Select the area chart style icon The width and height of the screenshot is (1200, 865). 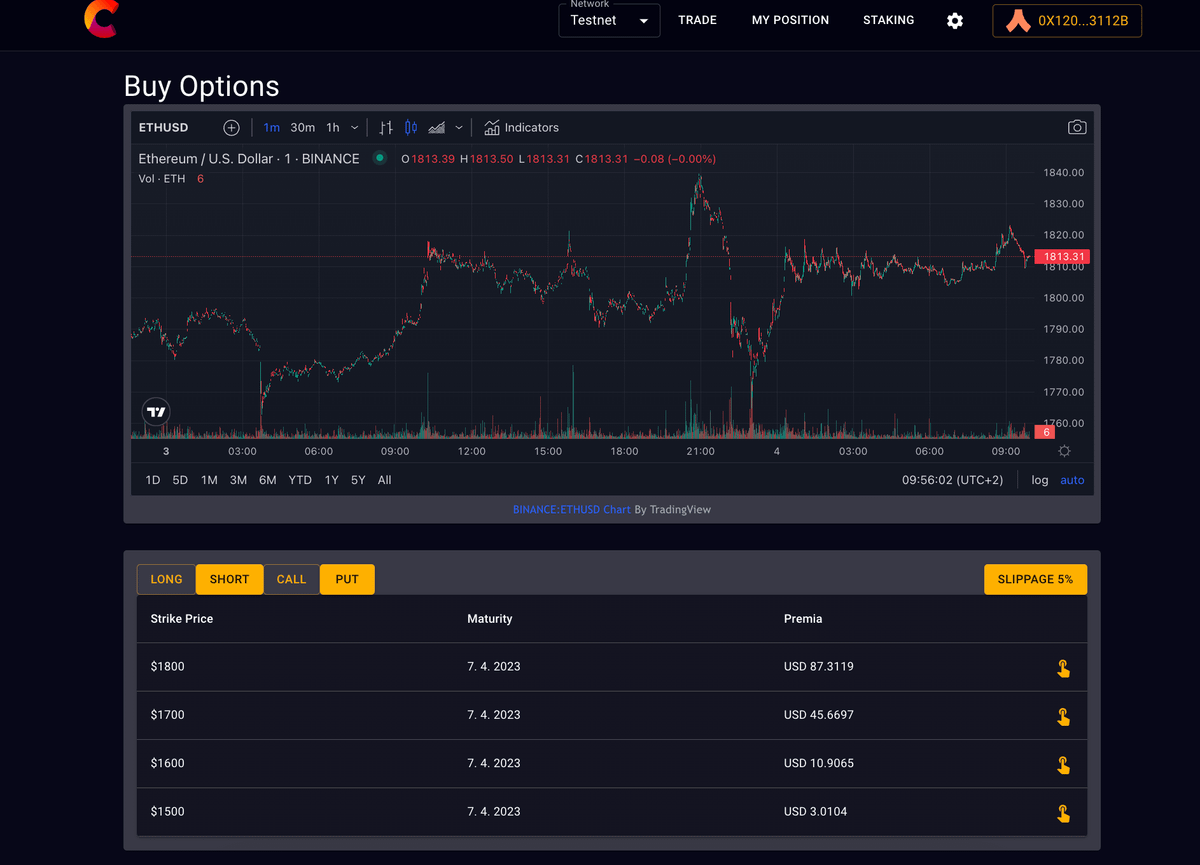(x=437, y=128)
